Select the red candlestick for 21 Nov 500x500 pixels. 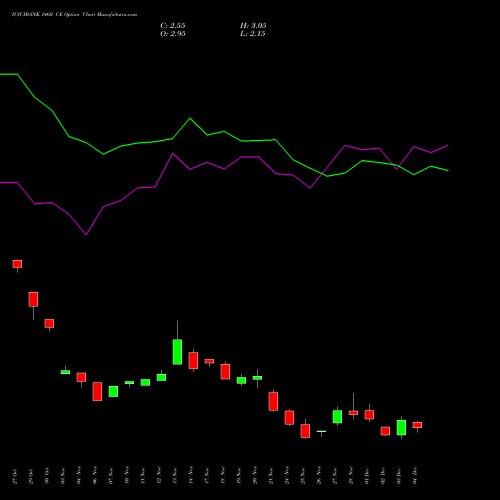273,401
